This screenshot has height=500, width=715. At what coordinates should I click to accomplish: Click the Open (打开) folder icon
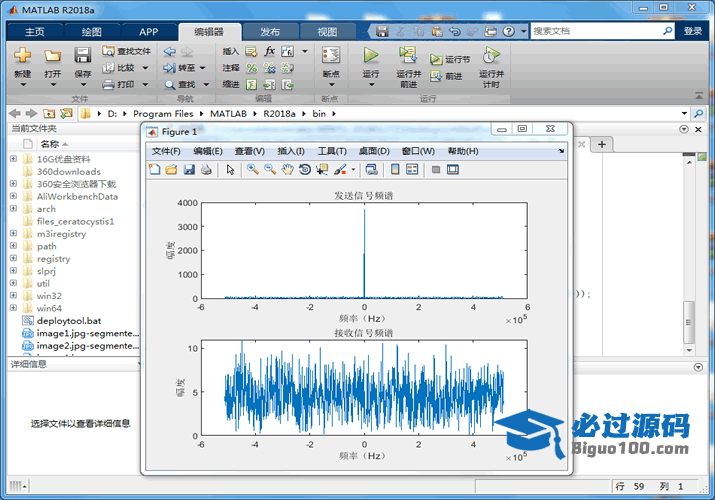[52, 56]
